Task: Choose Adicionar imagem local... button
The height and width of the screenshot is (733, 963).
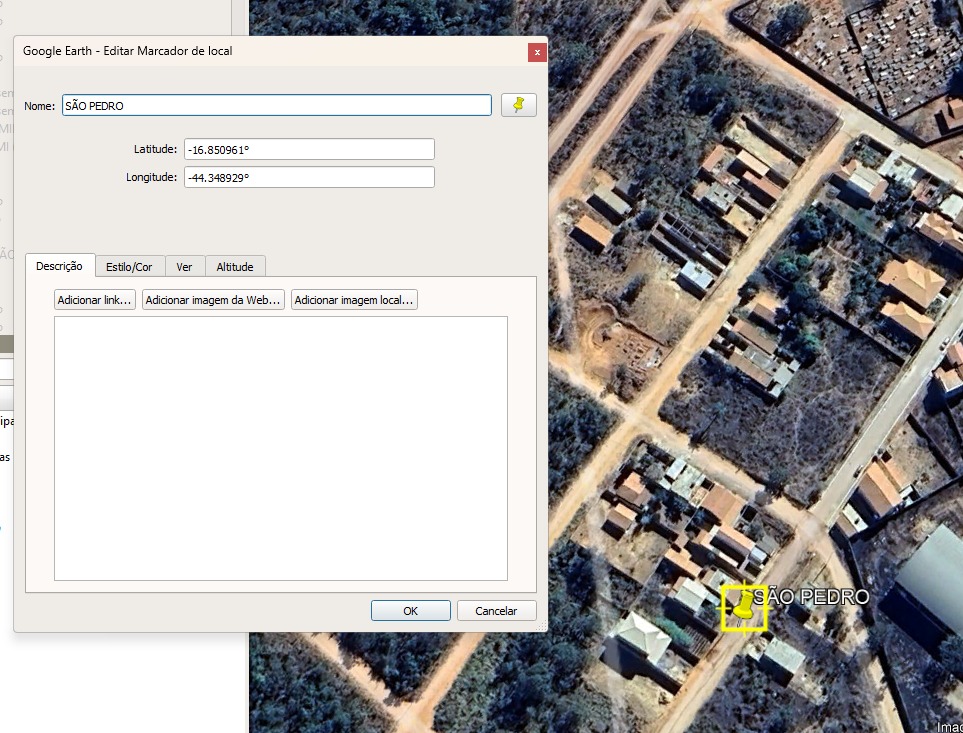Action: point(354,300)
